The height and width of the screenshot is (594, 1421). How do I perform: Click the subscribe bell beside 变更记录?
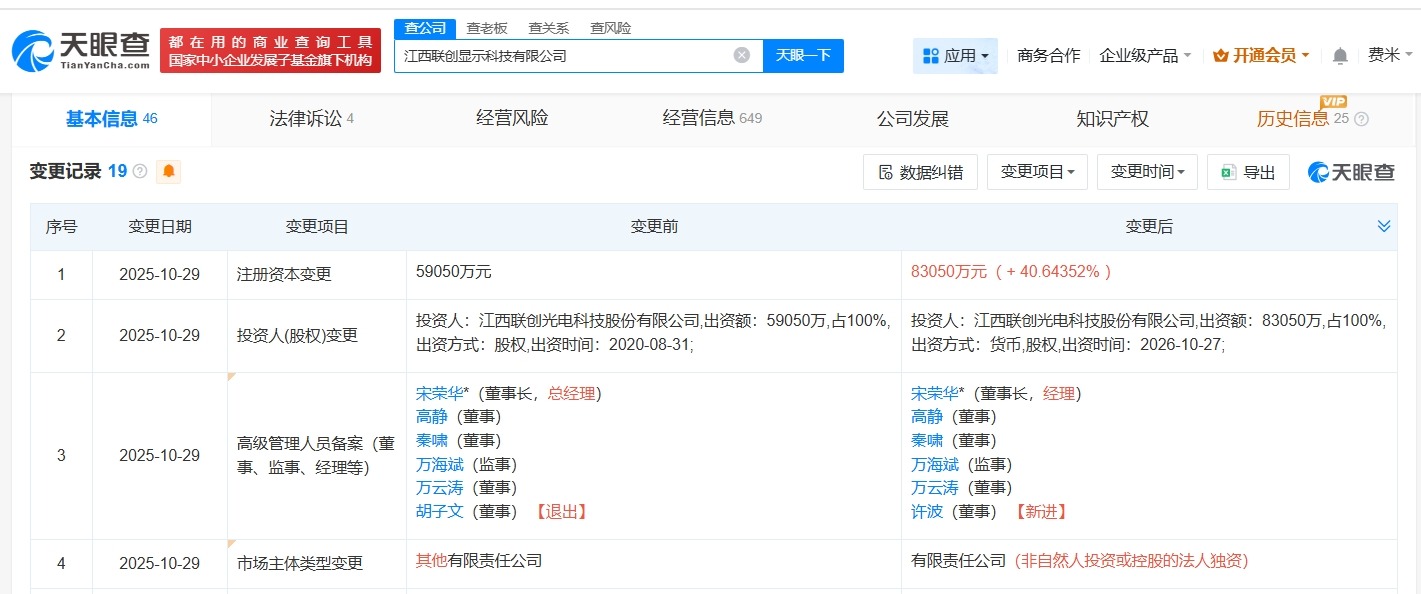pyautogui.click(x=168, y=171)
